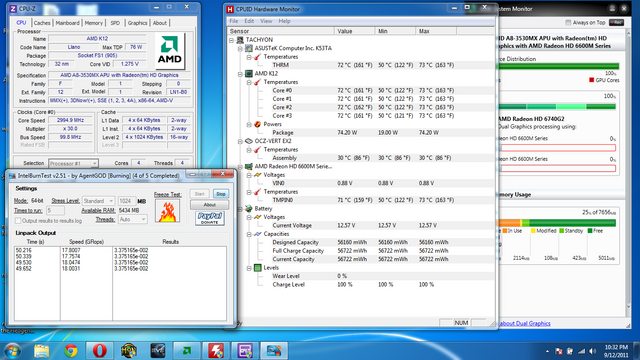This screenshot has height=360, width=640.
Task: Click the orange In Use legend swatch
Action: [x=505, y=231]
